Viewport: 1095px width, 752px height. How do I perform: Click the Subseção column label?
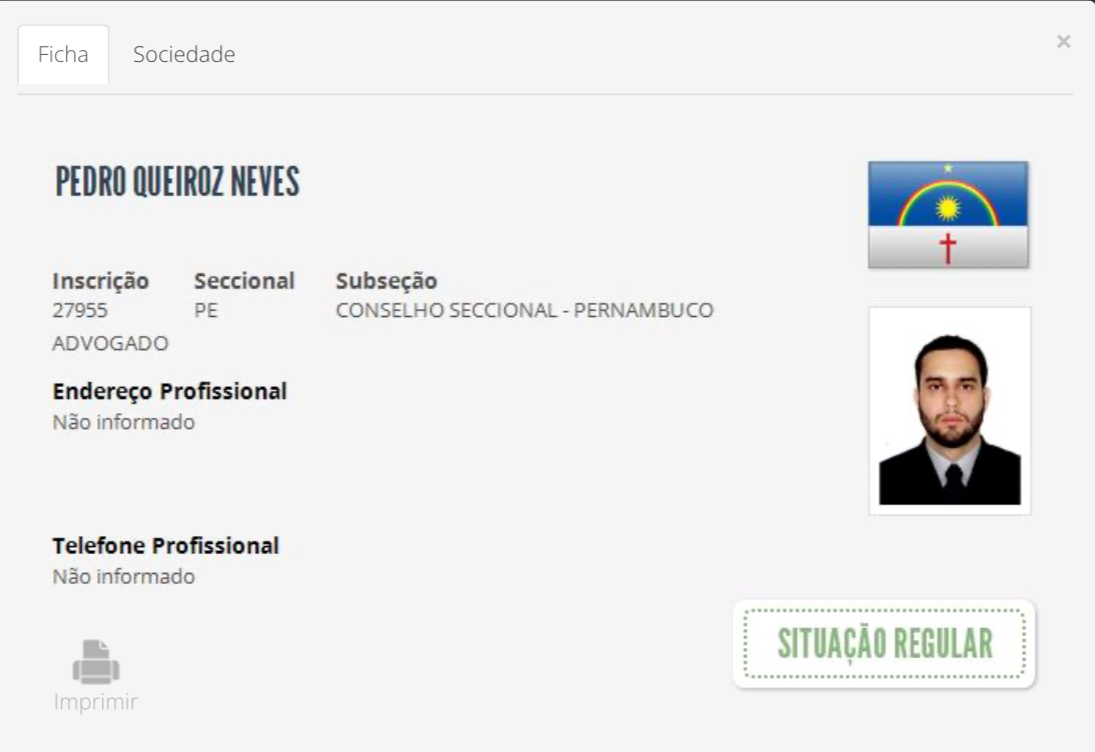click(386, 281)
